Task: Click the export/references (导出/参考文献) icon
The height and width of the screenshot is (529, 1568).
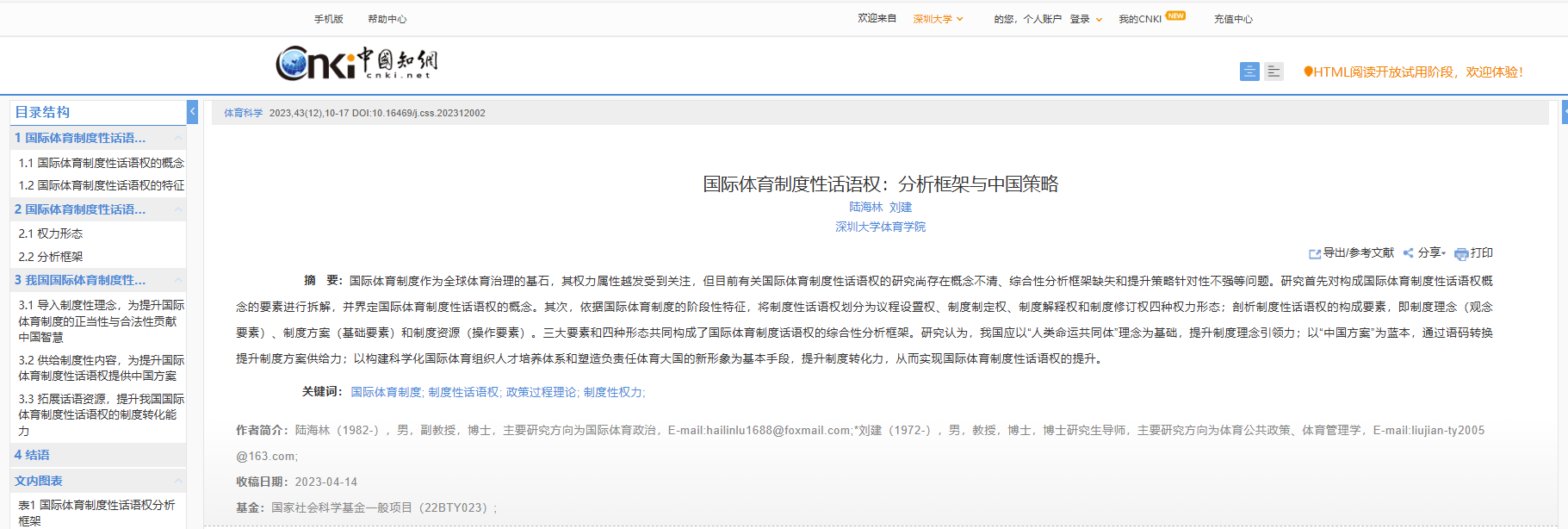Action: coord(1314,253)
